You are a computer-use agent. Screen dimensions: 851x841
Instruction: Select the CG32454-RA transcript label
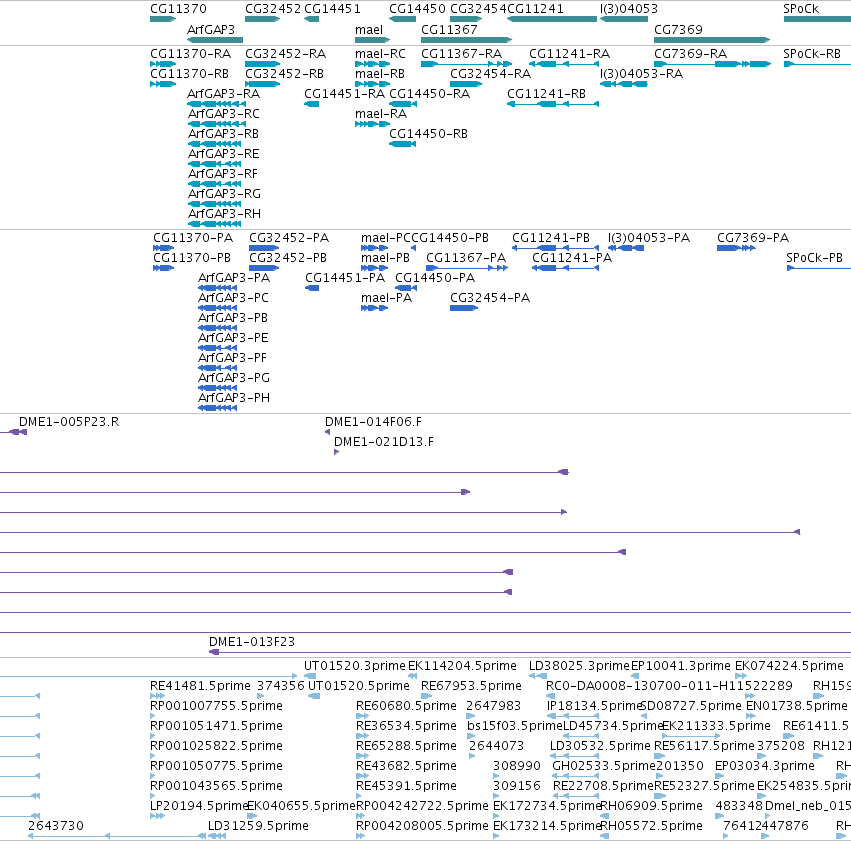point(491,74)
